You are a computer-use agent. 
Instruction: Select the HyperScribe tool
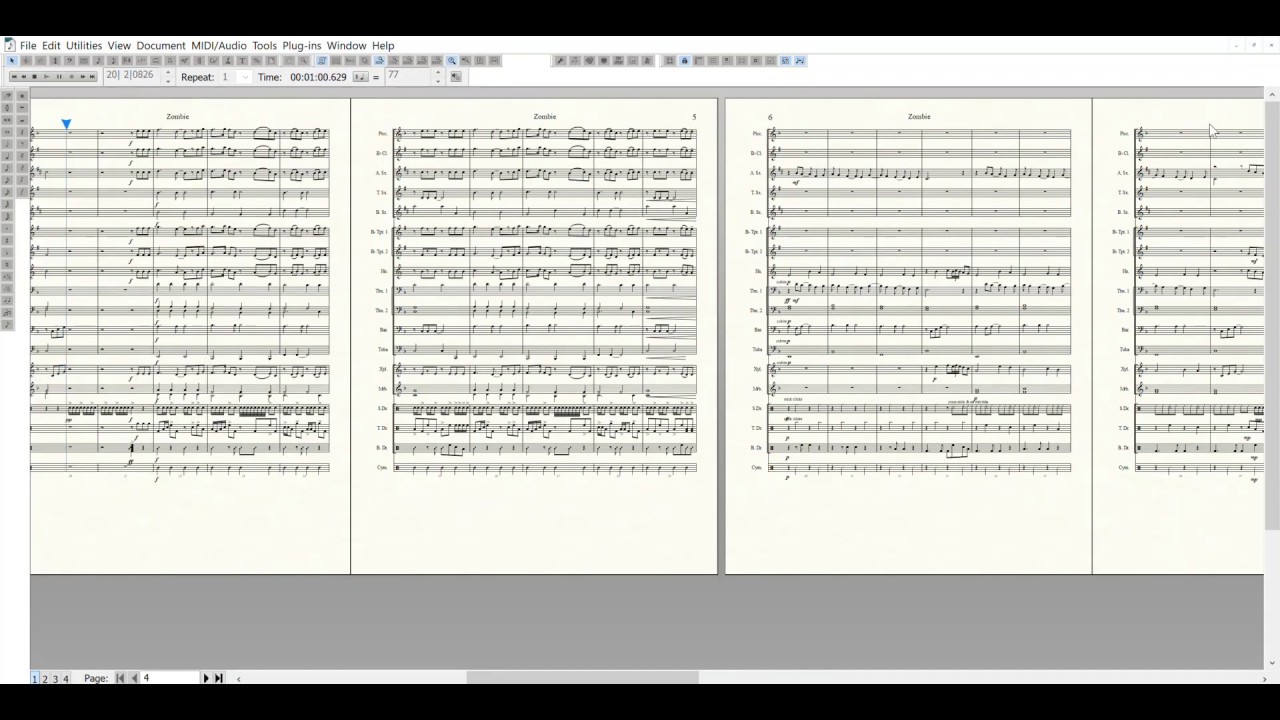(x=127, y=60)
